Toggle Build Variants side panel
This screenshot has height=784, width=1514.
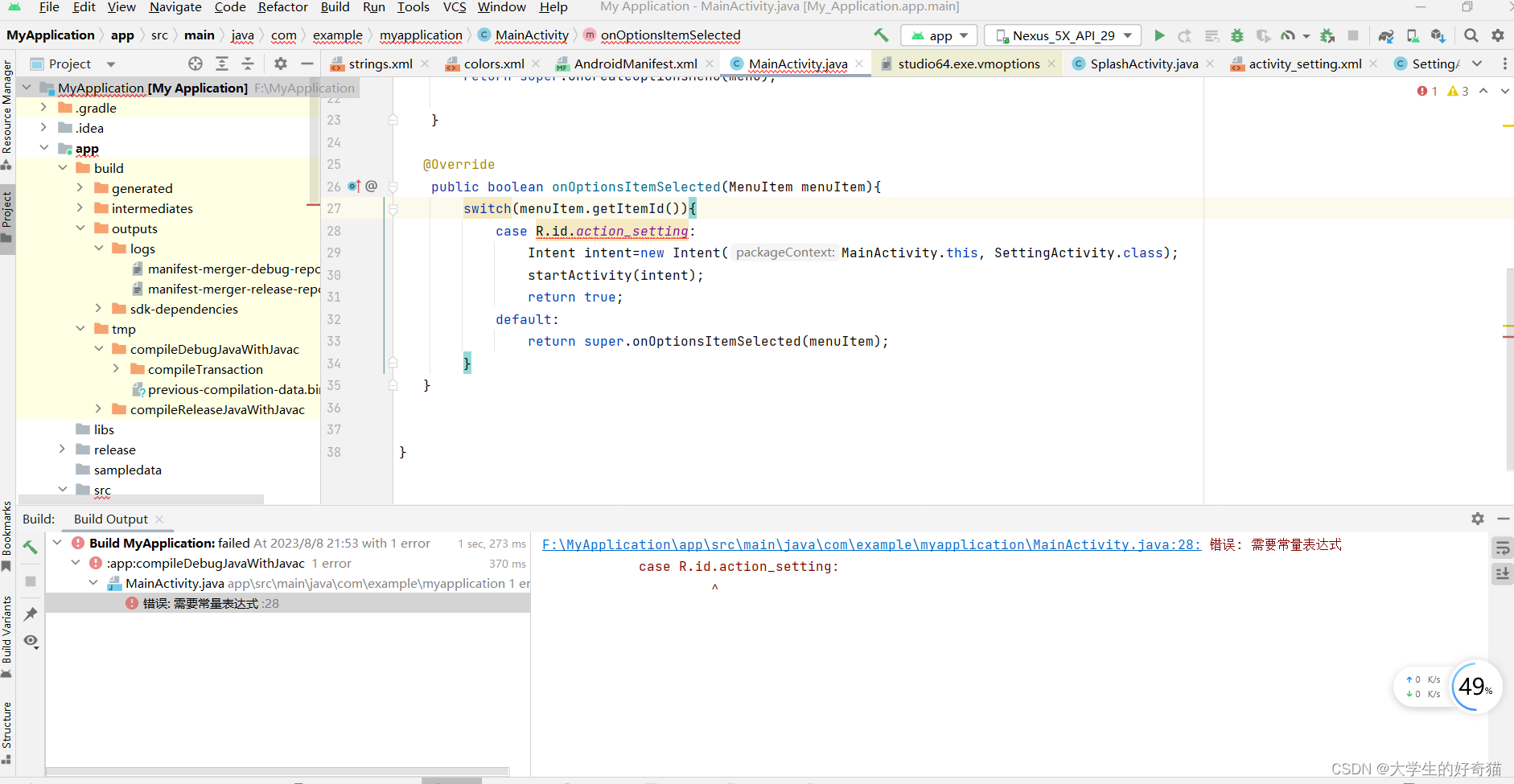7,637
